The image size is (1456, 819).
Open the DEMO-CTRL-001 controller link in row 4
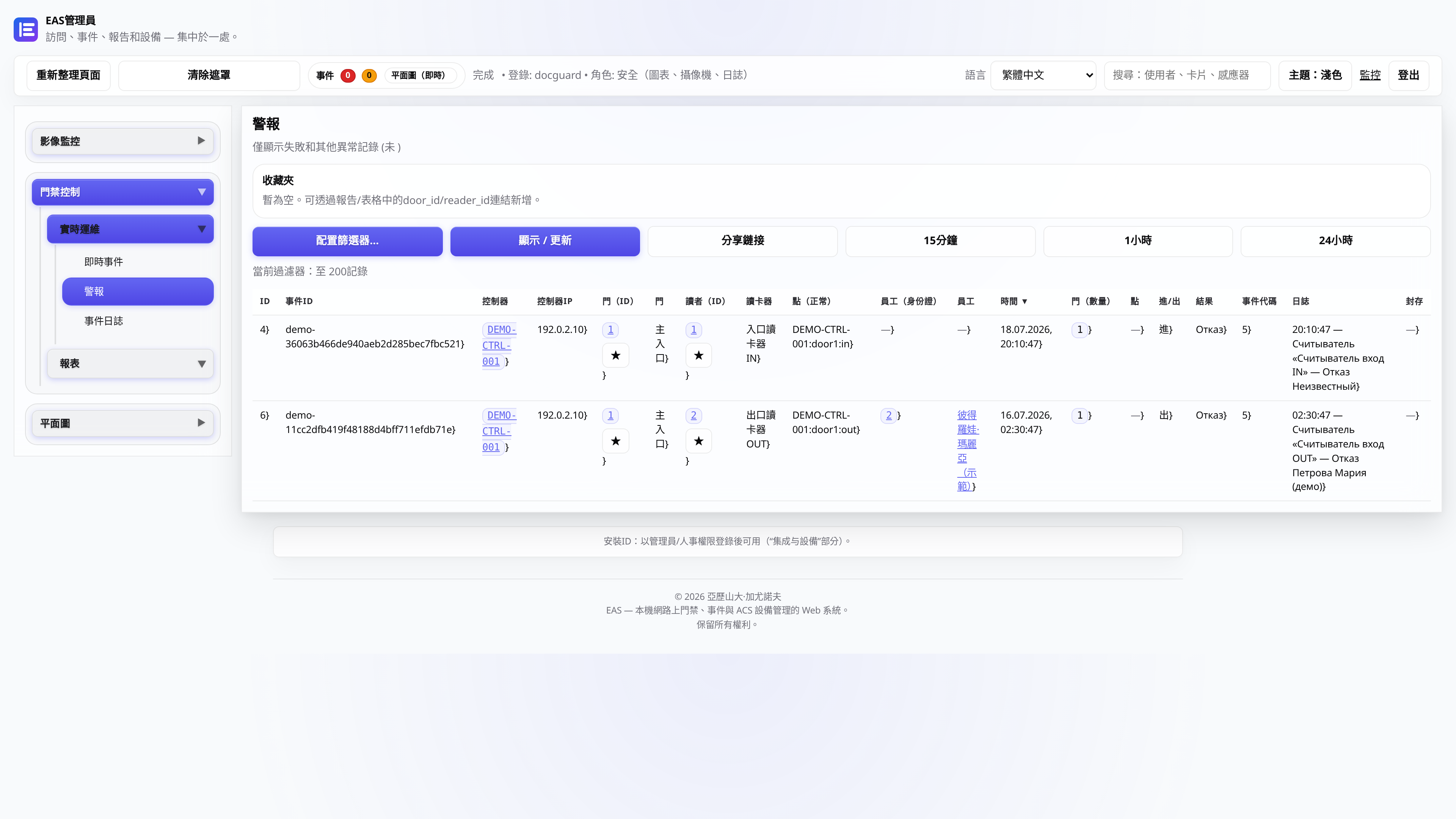pyautogui.click(x=497, y=345)
